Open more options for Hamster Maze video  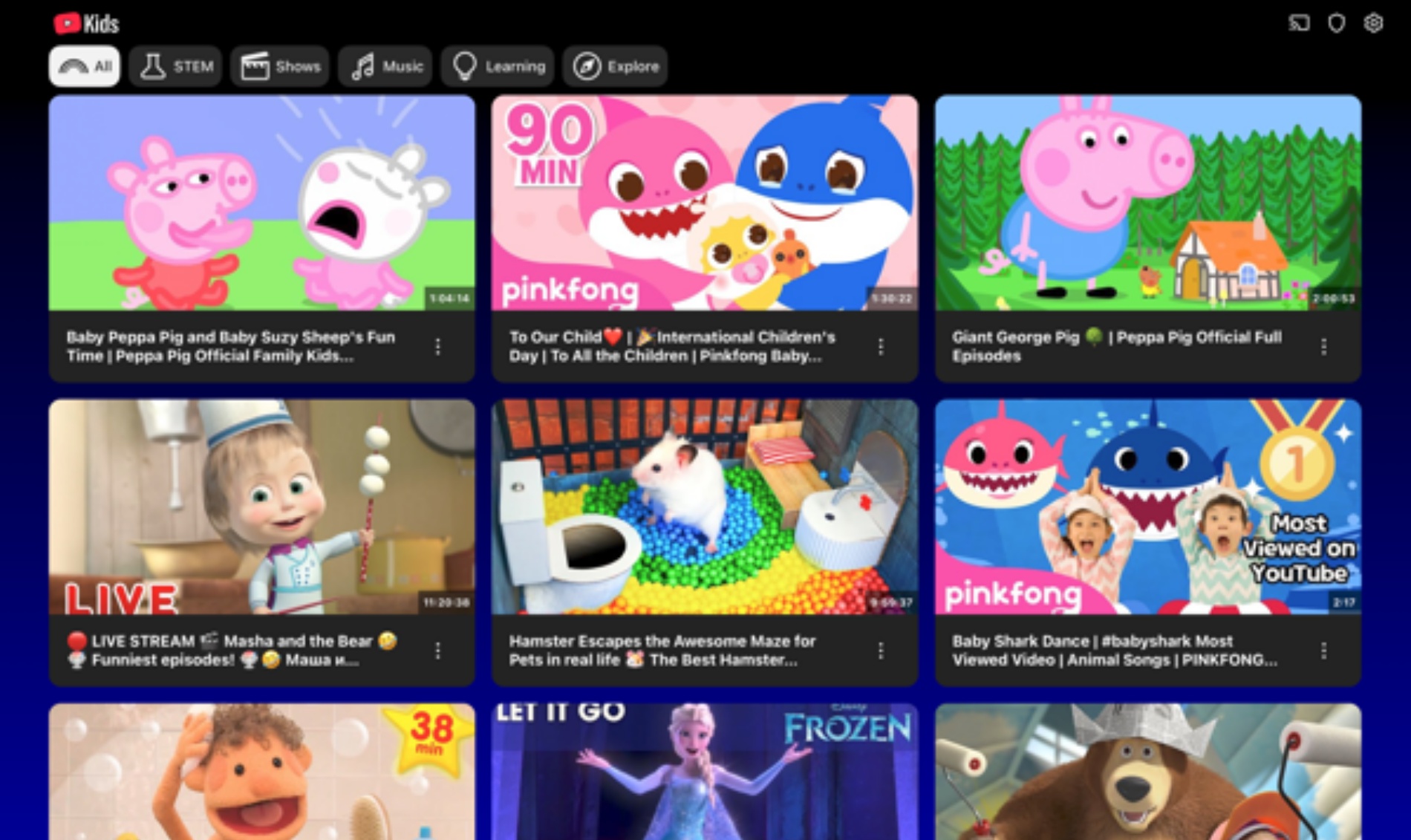point(880,651)
